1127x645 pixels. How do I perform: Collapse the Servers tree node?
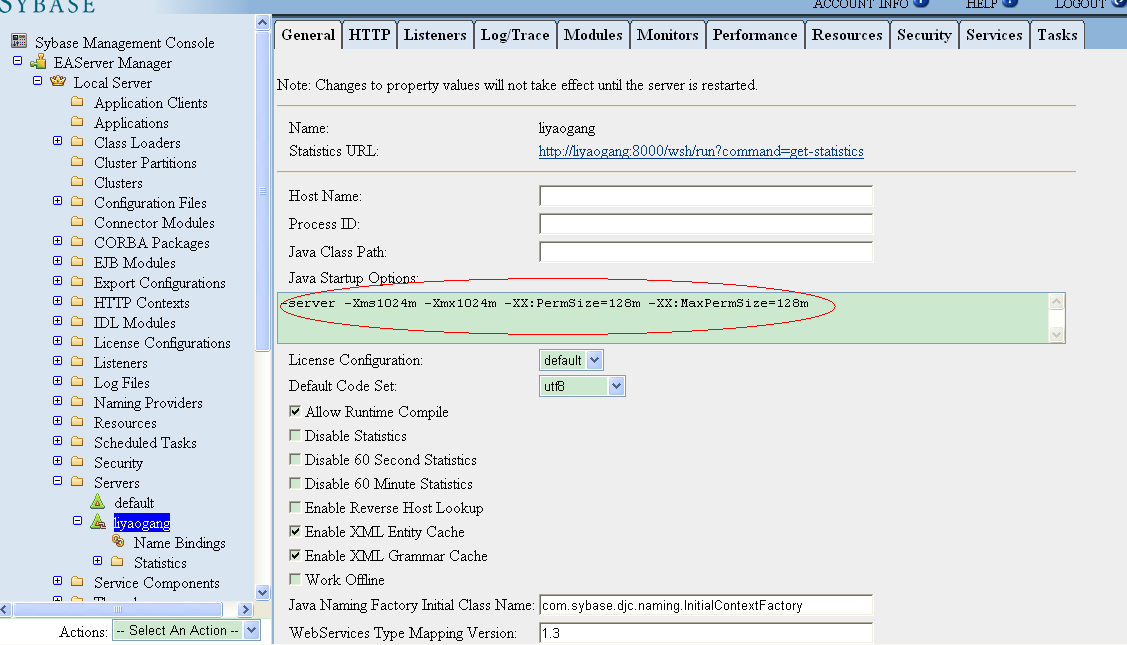coord(58,481)
